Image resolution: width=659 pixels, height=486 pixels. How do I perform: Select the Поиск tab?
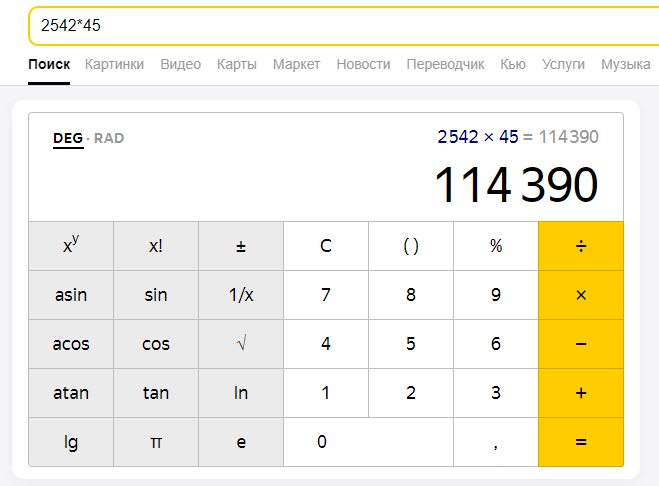(x=49, y=64)
